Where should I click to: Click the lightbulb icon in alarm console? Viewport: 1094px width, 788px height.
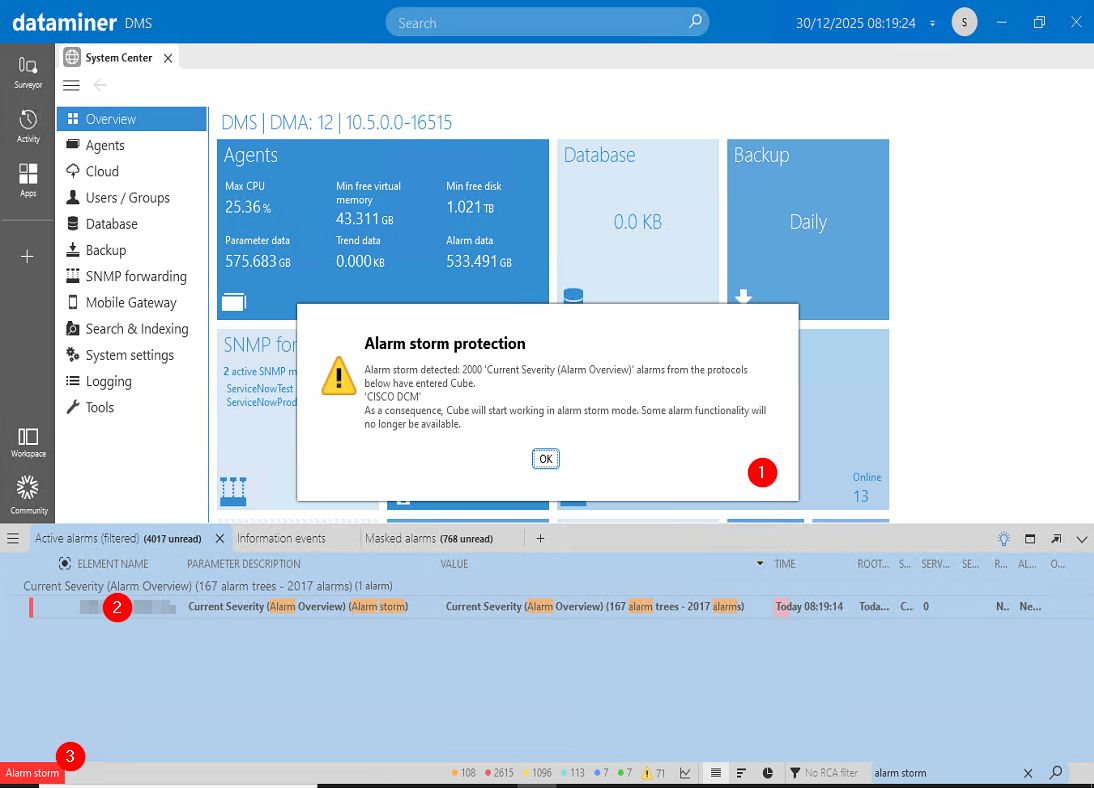pyautogui.click(x=1003, y=539)
